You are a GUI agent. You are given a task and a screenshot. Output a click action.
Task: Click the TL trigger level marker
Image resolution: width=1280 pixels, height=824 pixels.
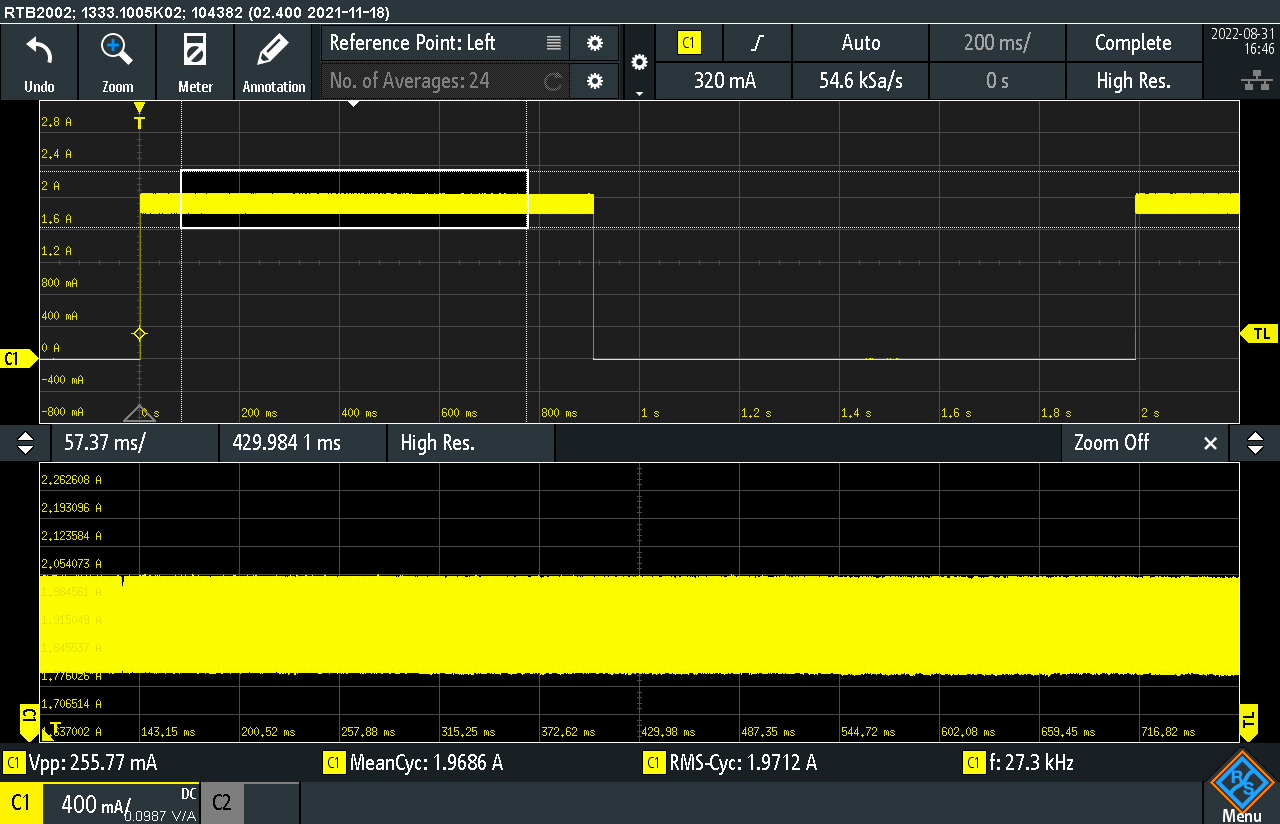click(x=1260, y=333)
